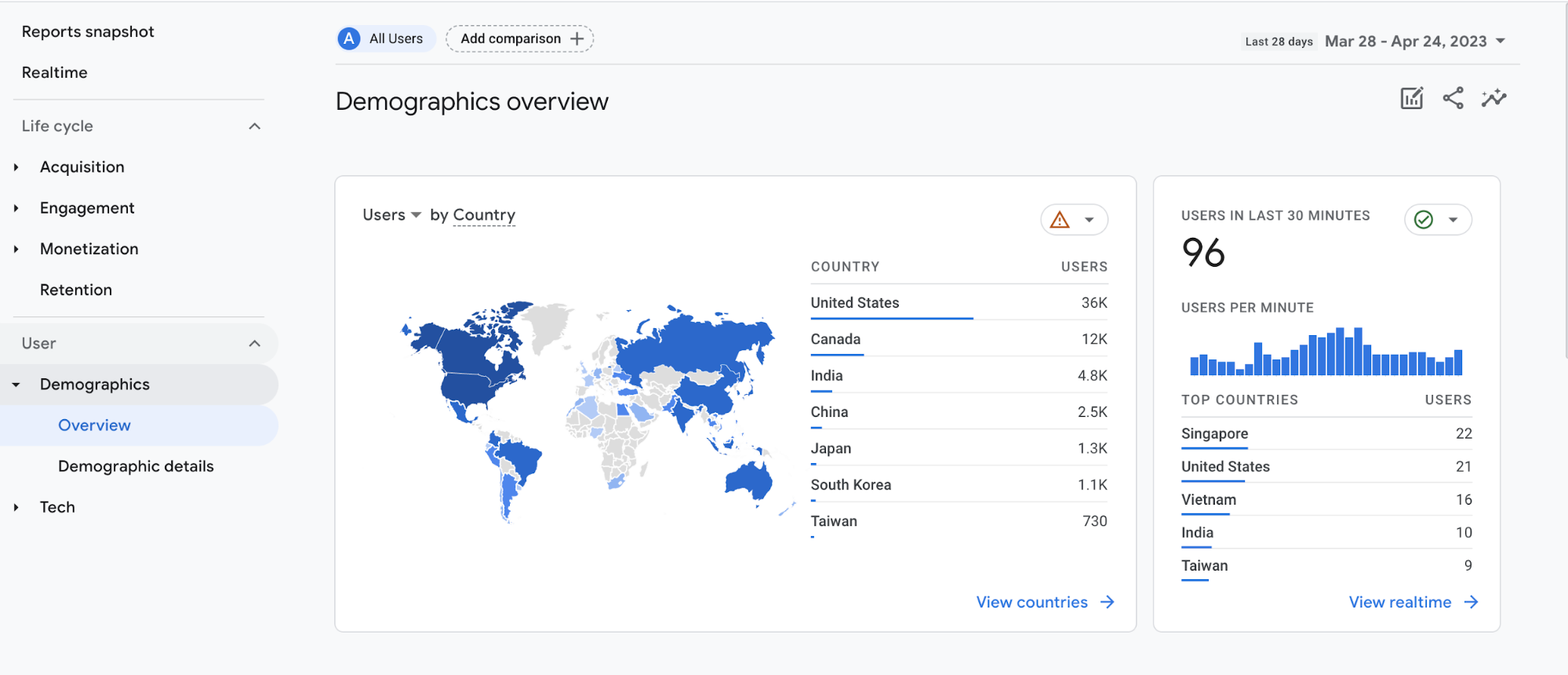The image size is (1568, 675).
Task: Go to Realtime report
Action: pyautogui.click(x=54, y=72)
